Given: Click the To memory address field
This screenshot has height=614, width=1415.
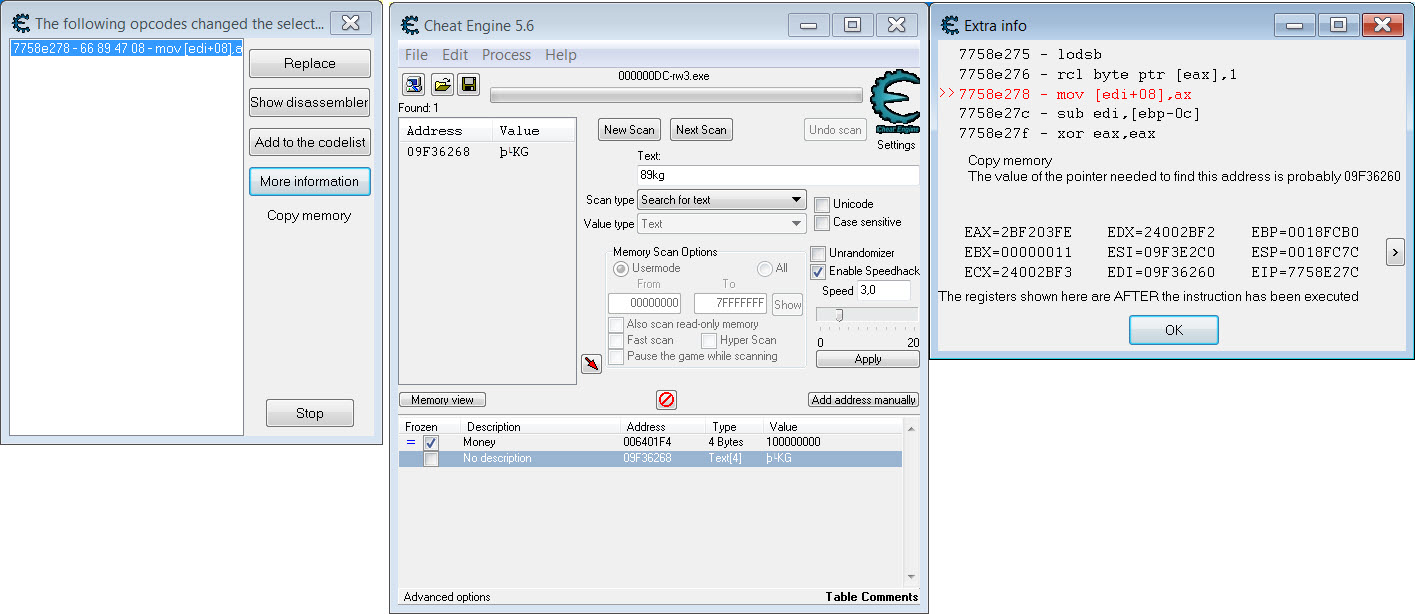Looking at the screenshot, I should 730,304.
